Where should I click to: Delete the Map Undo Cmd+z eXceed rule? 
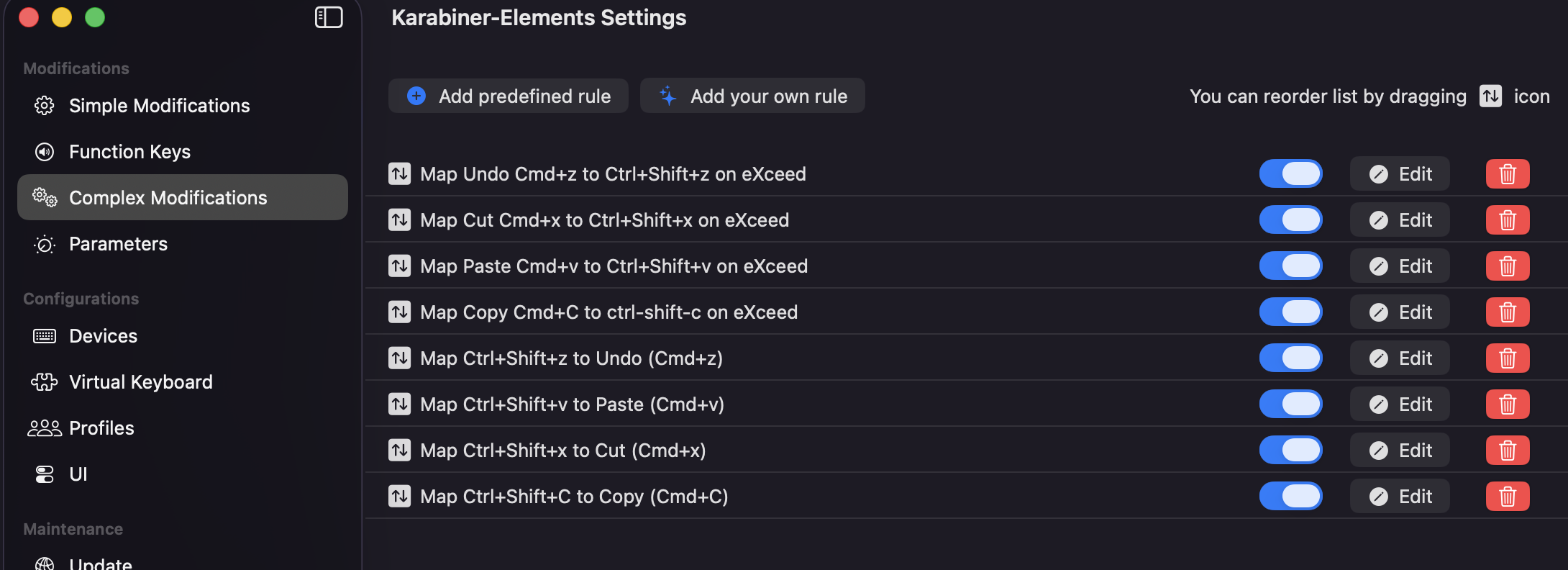click(1508, 174)
